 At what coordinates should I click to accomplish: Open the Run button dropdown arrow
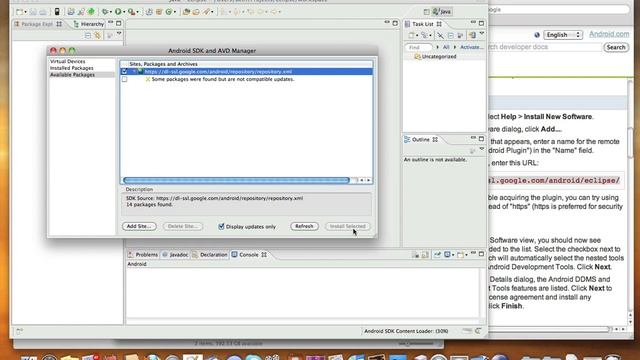(124, 12)
